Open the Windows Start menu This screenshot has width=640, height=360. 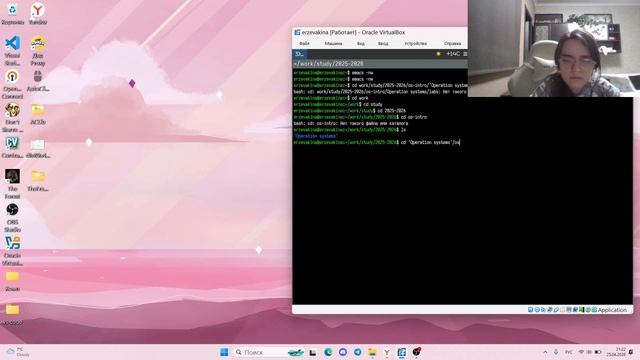[x=224, y=352]
